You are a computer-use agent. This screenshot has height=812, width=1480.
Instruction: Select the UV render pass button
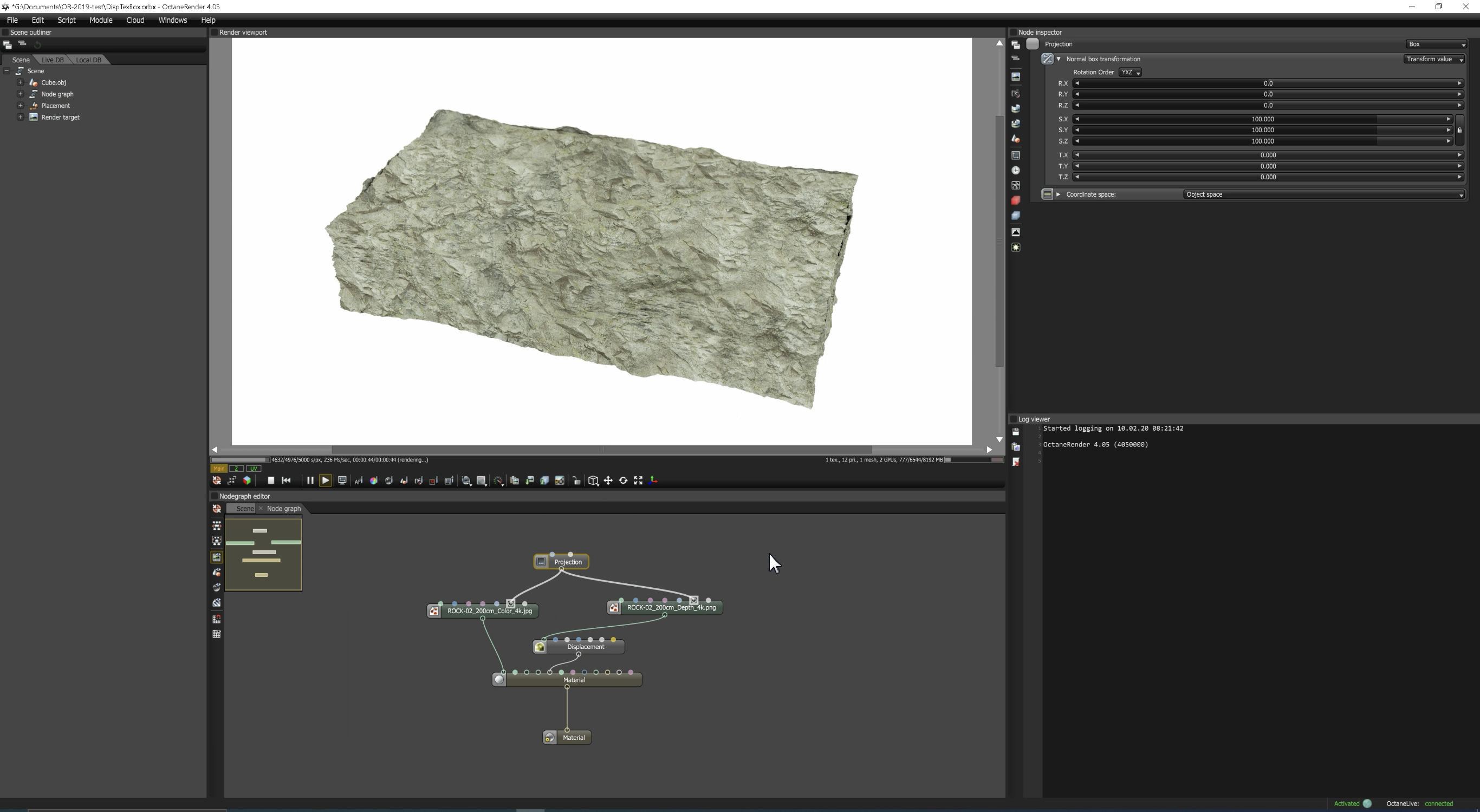pos(254,469)
